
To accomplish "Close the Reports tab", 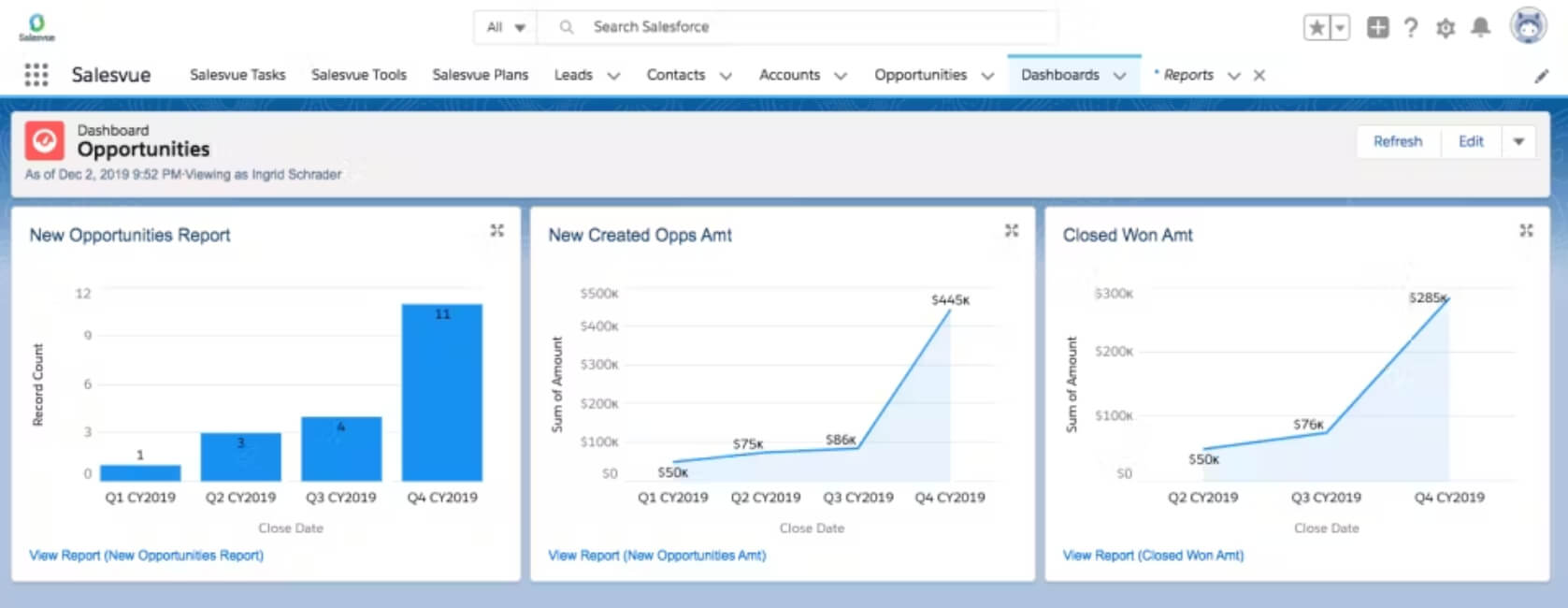I will point(1259,76).
